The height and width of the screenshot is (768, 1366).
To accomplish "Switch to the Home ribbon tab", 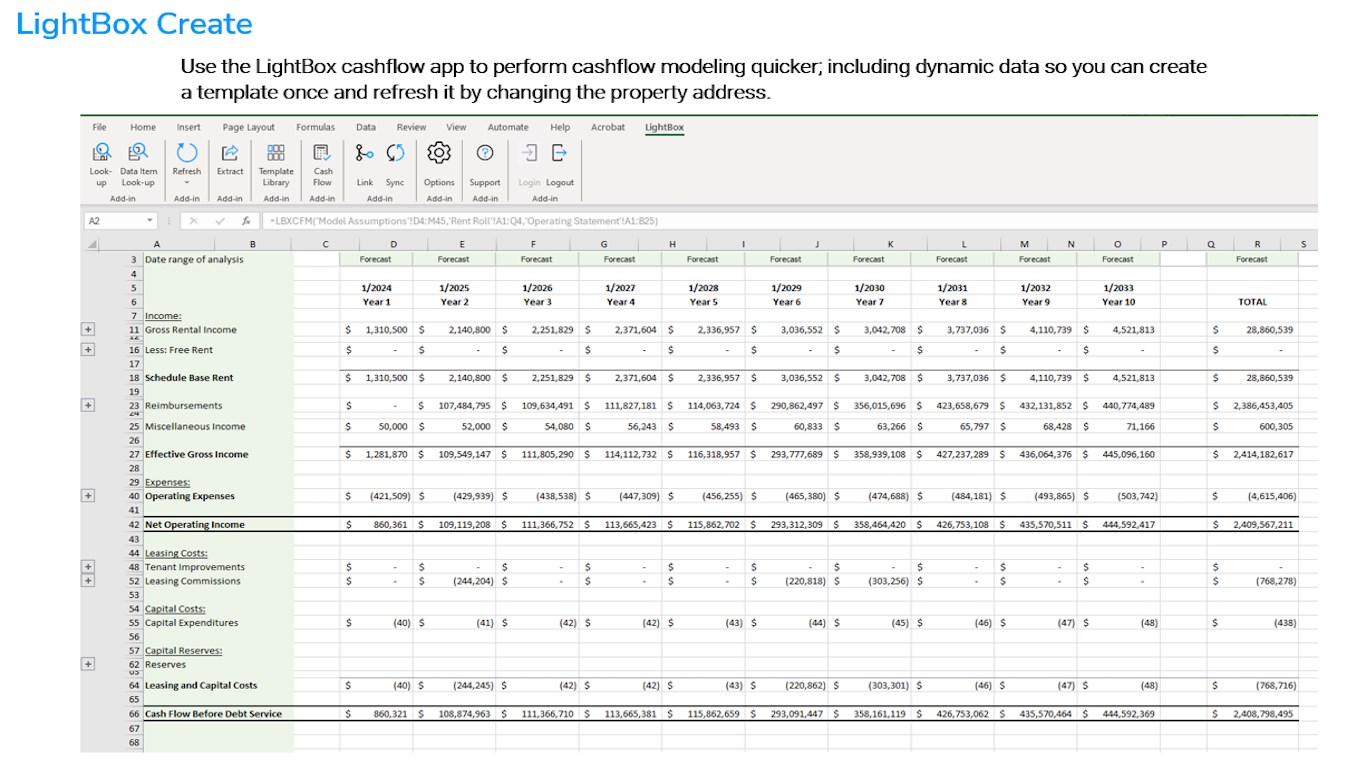I will (x=143, y=127).
